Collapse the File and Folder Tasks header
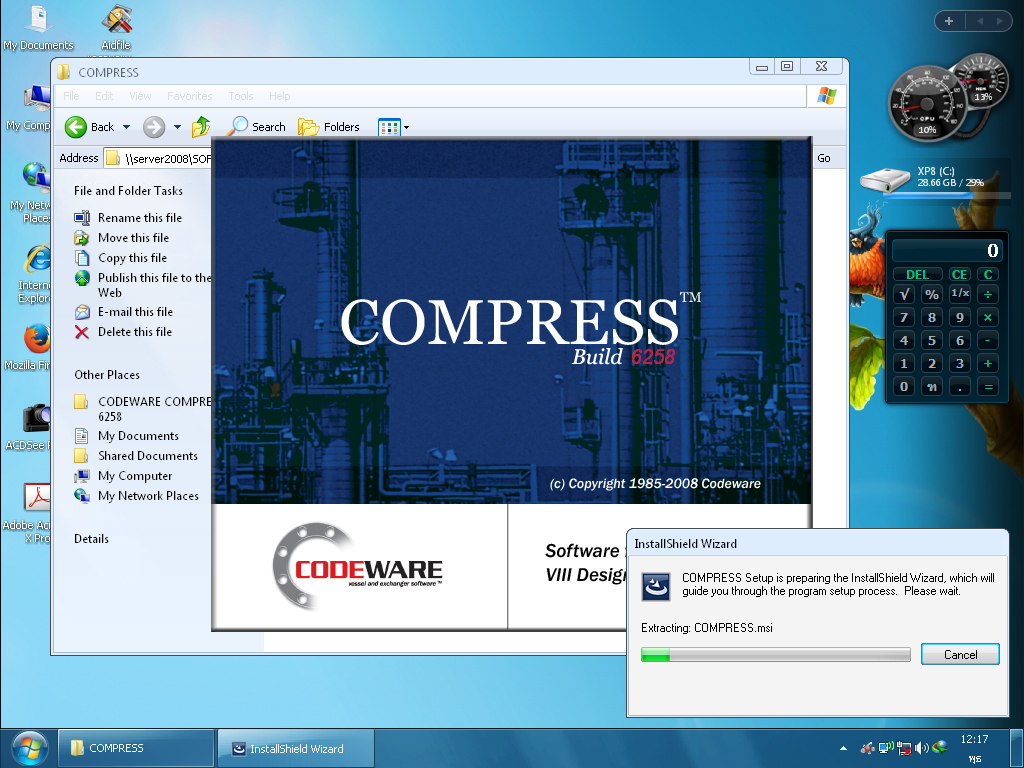The width and height of the screenshot is (1024, 768). coord(128,191)
